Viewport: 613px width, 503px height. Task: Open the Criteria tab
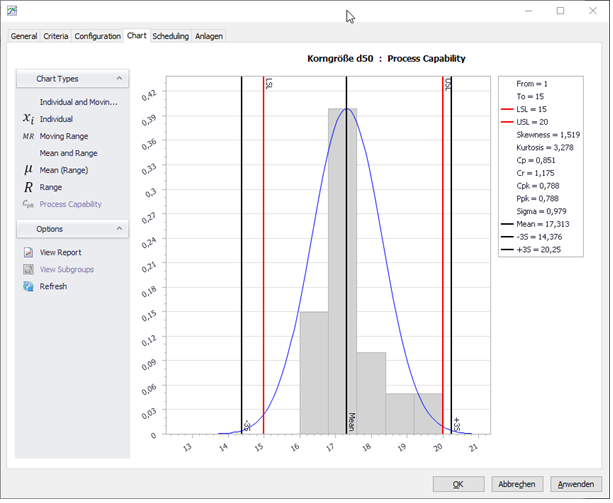(56, 36)
